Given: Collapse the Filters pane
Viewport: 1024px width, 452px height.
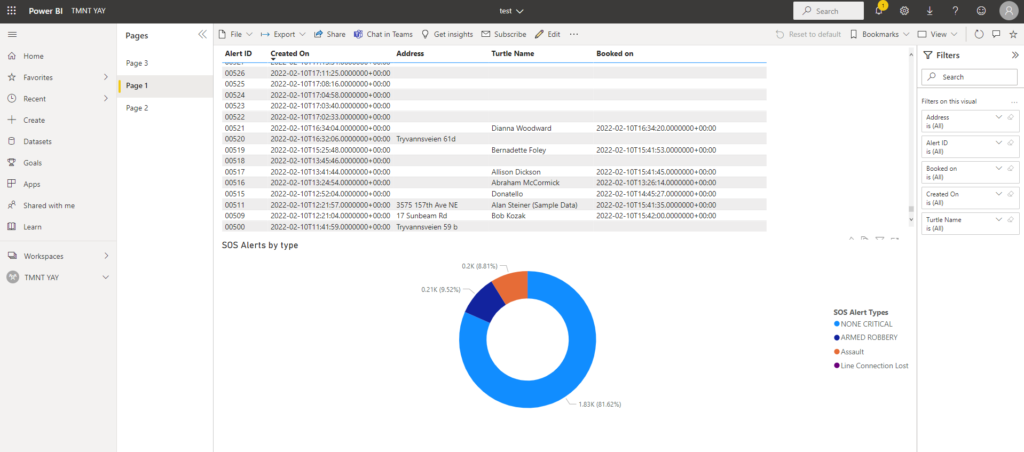Looking at the screenshot, I should coord(1015,56).
